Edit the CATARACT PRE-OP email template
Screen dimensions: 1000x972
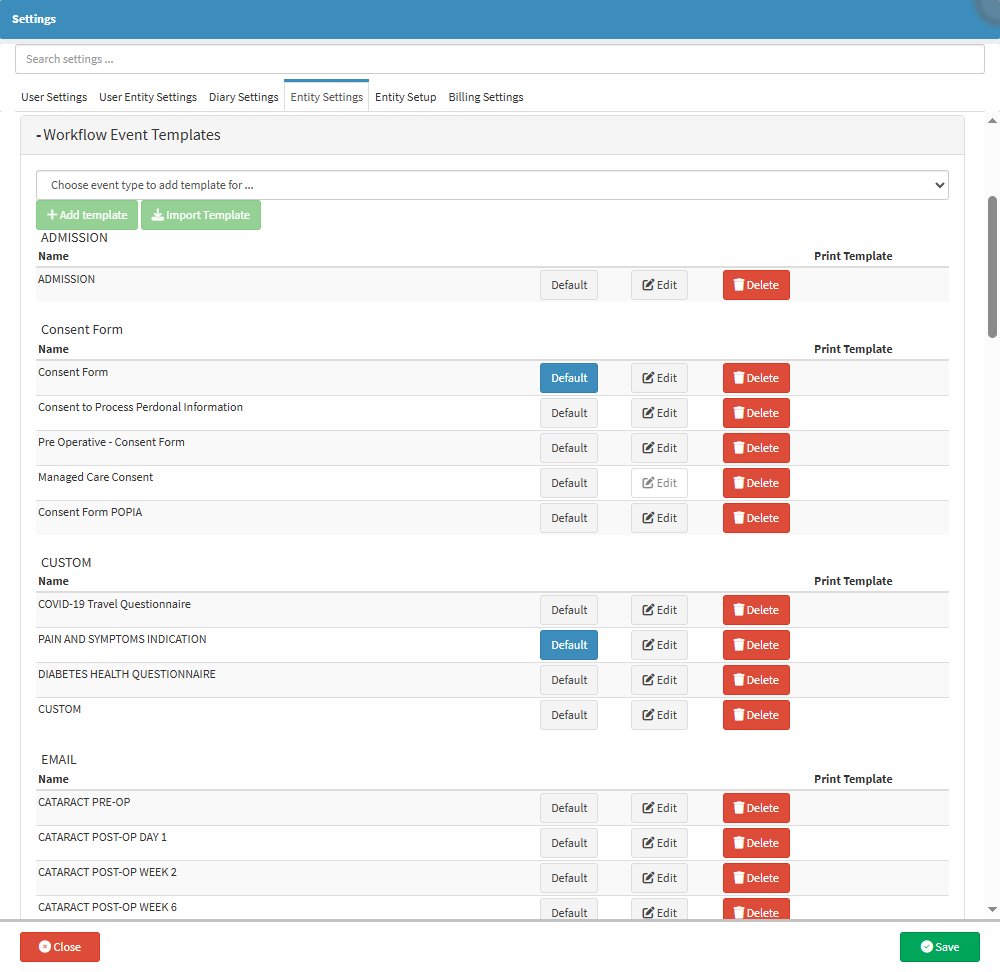point(659,808)
